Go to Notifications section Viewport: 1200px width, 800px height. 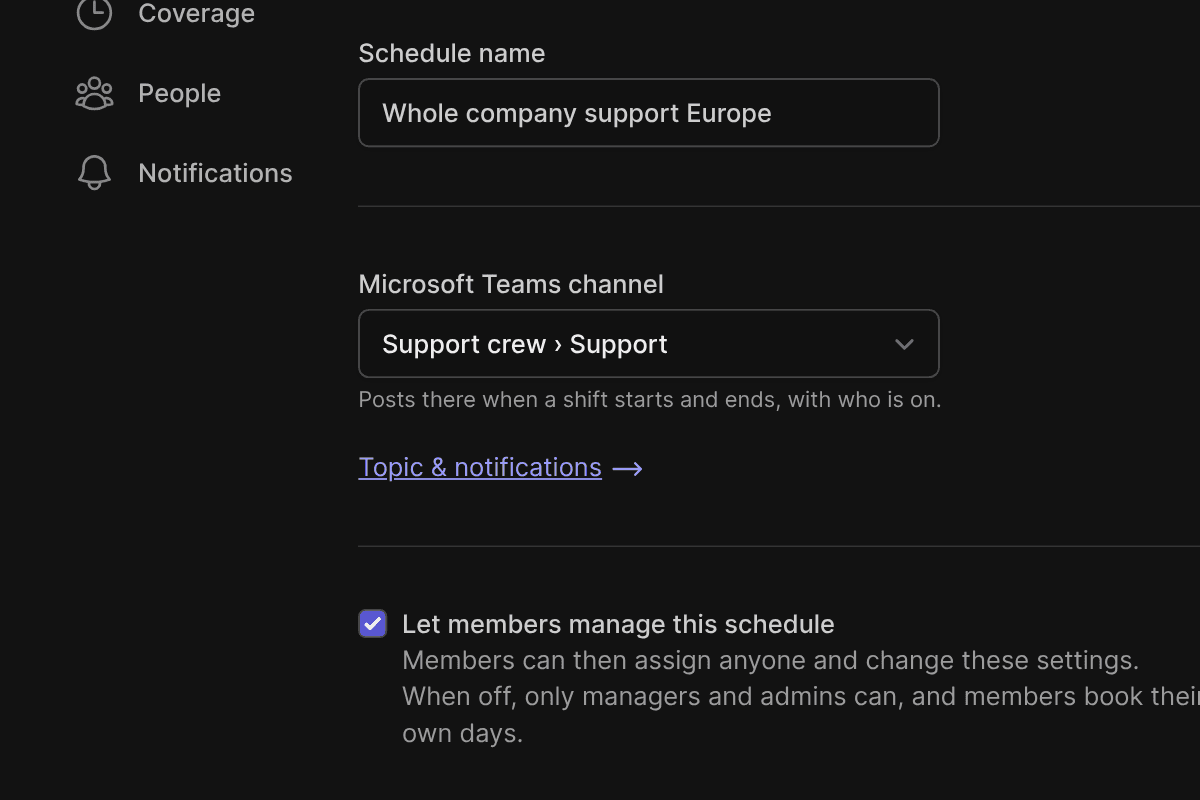(215, 173)
